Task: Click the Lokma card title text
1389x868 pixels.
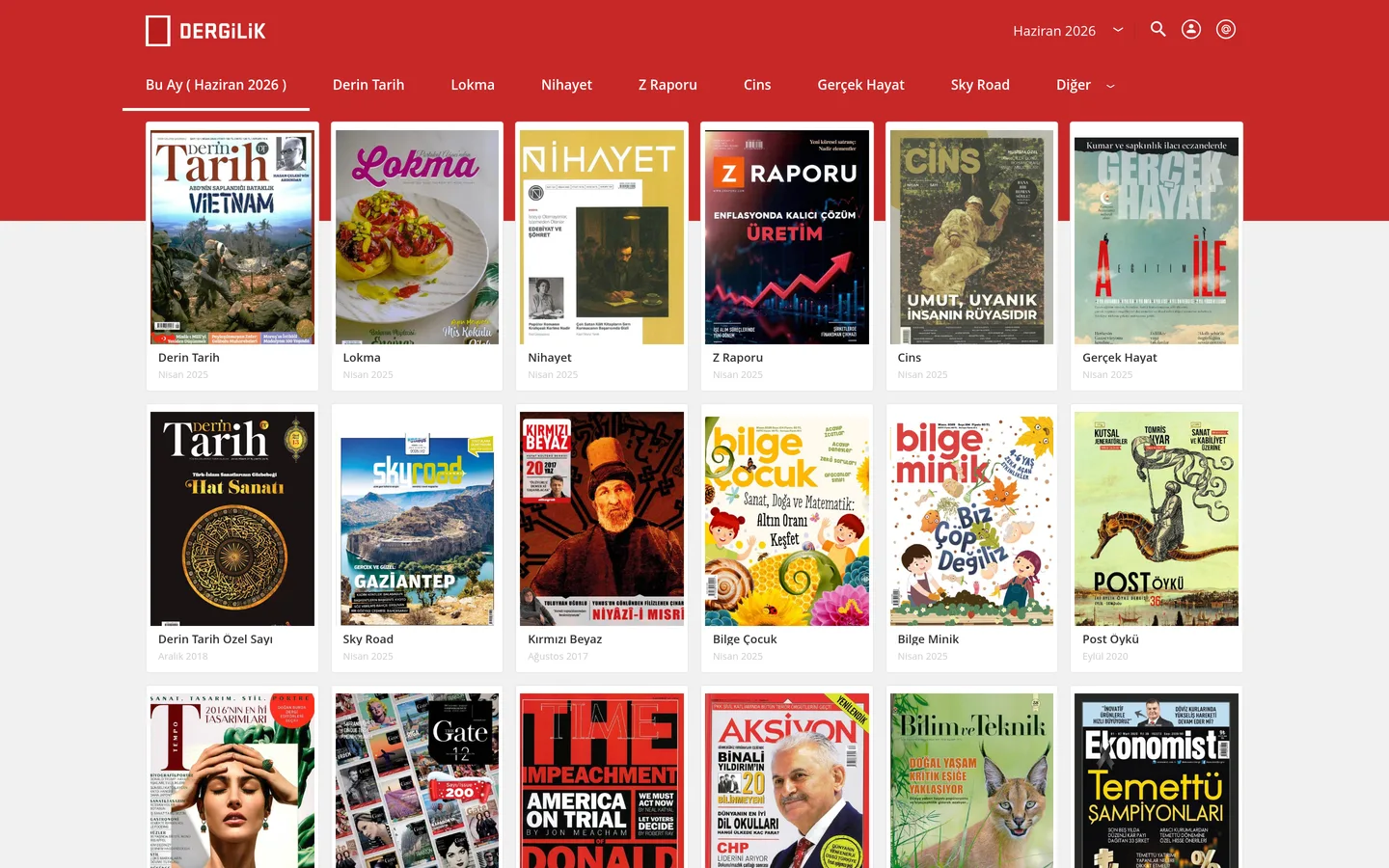Action: pyautogui.click(x=362, y=358)
